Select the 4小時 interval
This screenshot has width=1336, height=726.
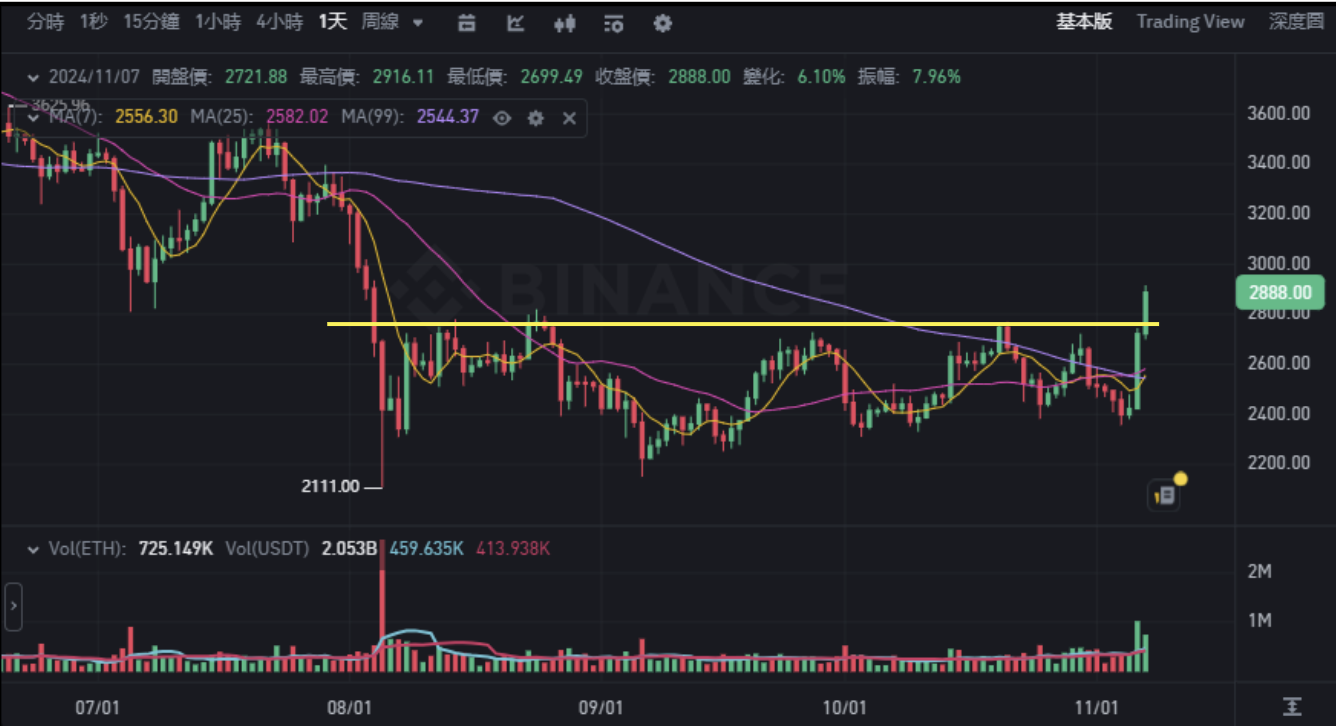pyautogui.click(x=279, y=22)
